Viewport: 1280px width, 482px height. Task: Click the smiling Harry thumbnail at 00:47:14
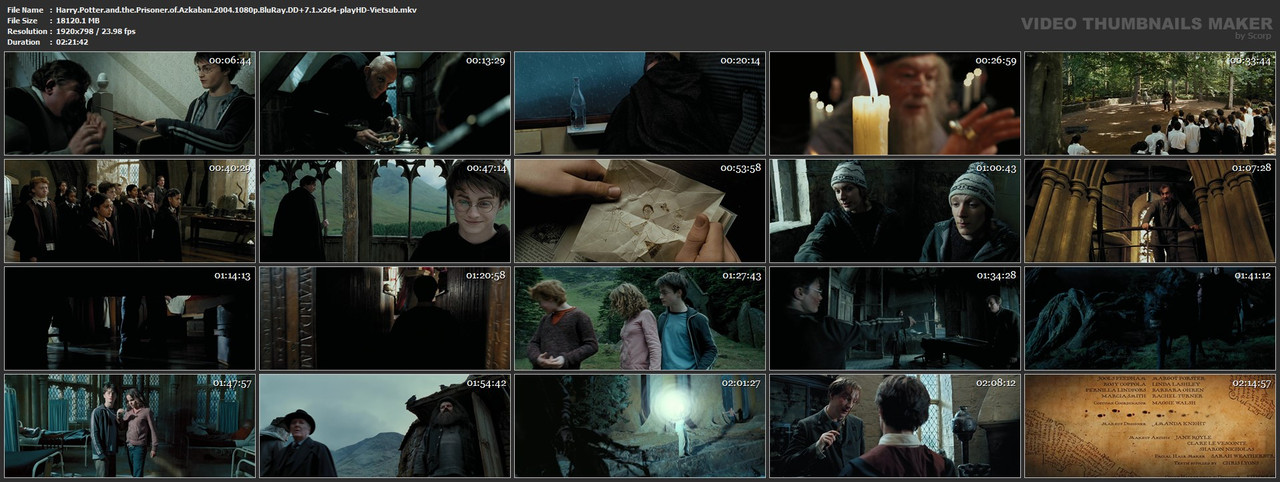[x=385, y=211]
